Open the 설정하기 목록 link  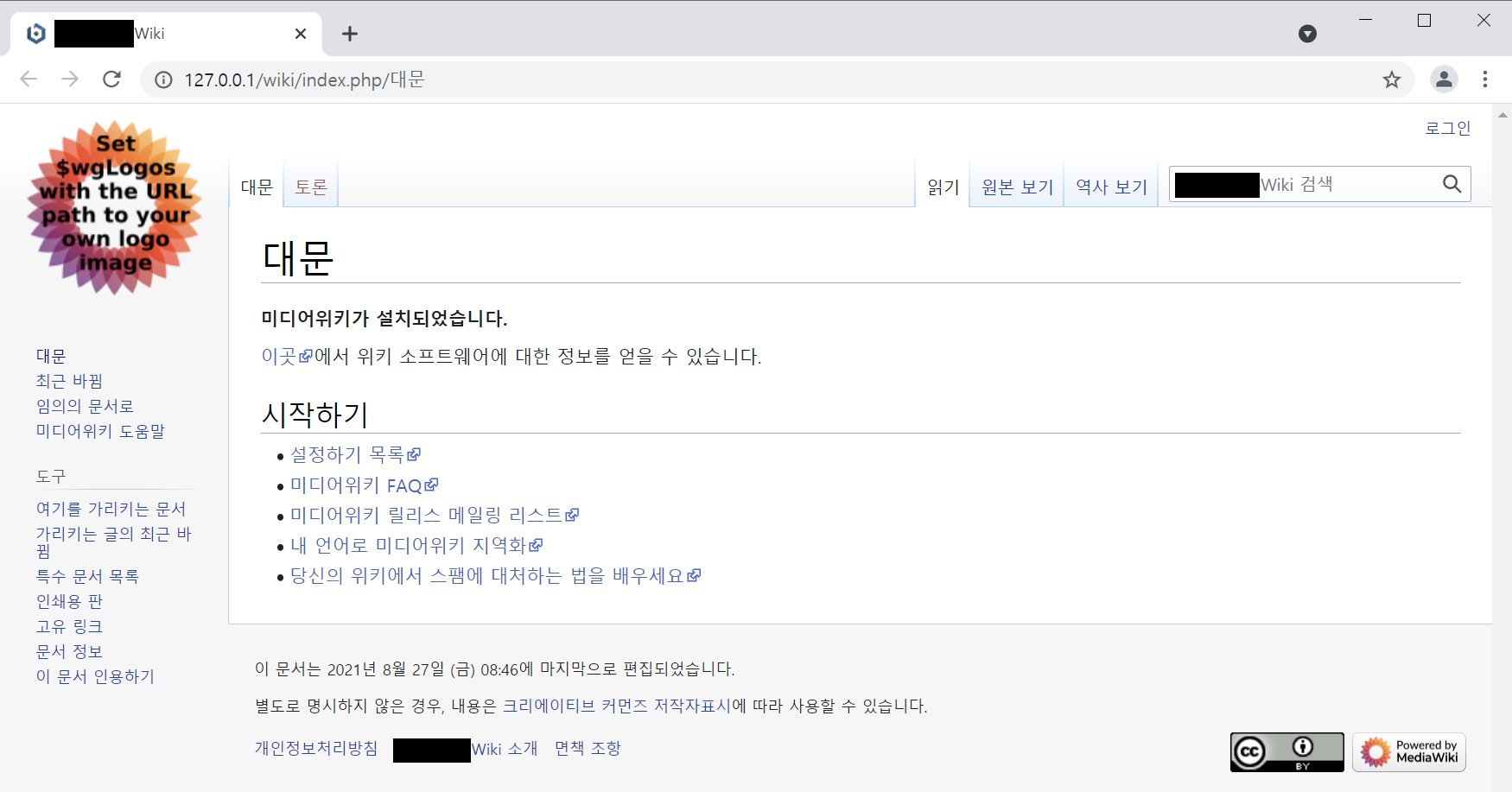coord(354,454)
